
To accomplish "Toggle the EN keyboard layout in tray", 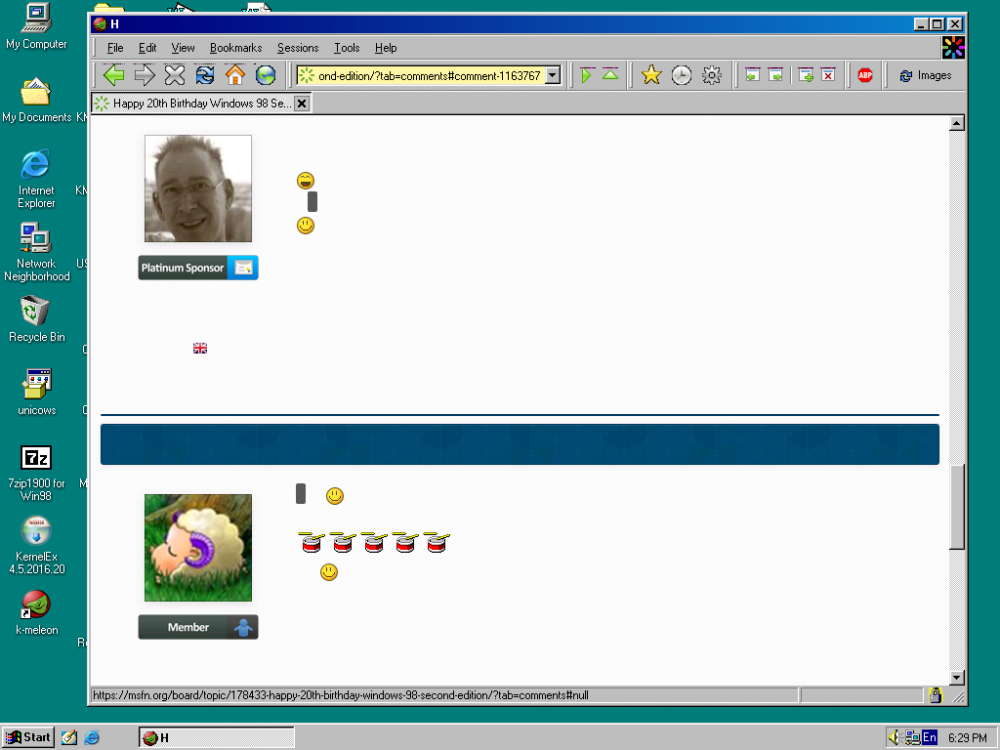I will point(929,737).
